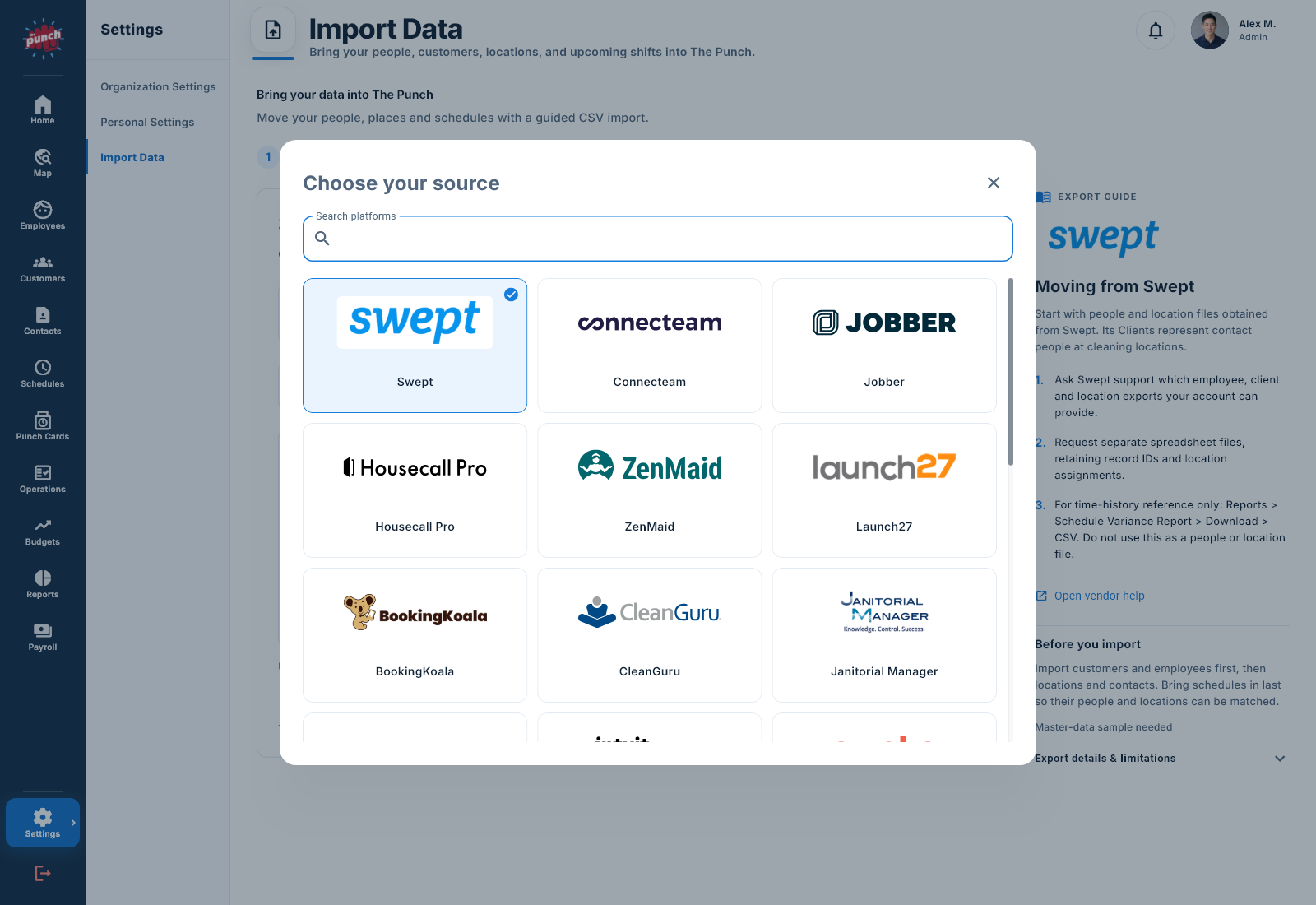Choose Connecteam as the source
1316x905 pixels.
pos(650,346)
